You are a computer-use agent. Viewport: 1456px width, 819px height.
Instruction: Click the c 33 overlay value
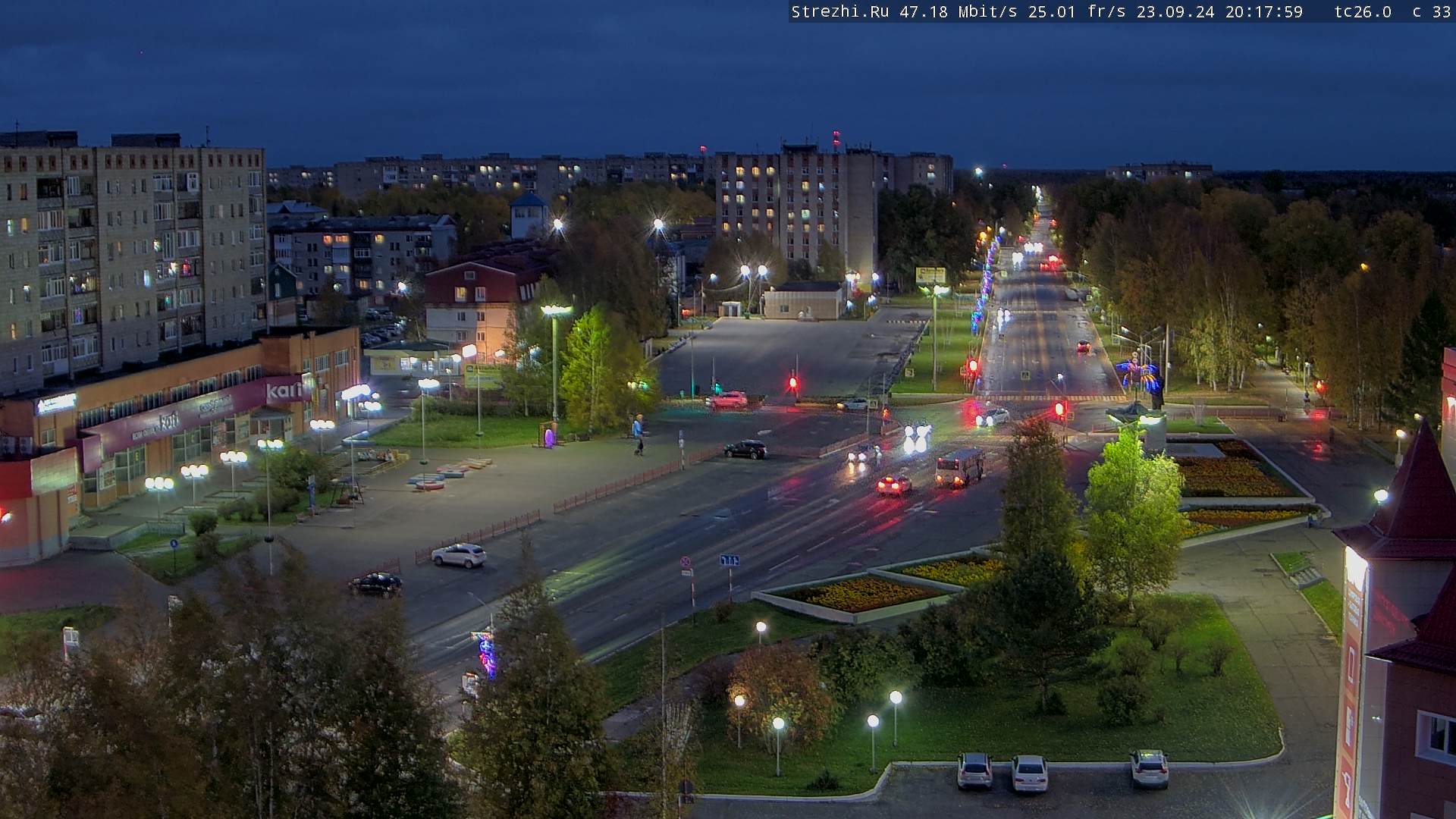tap(1432, 12)
